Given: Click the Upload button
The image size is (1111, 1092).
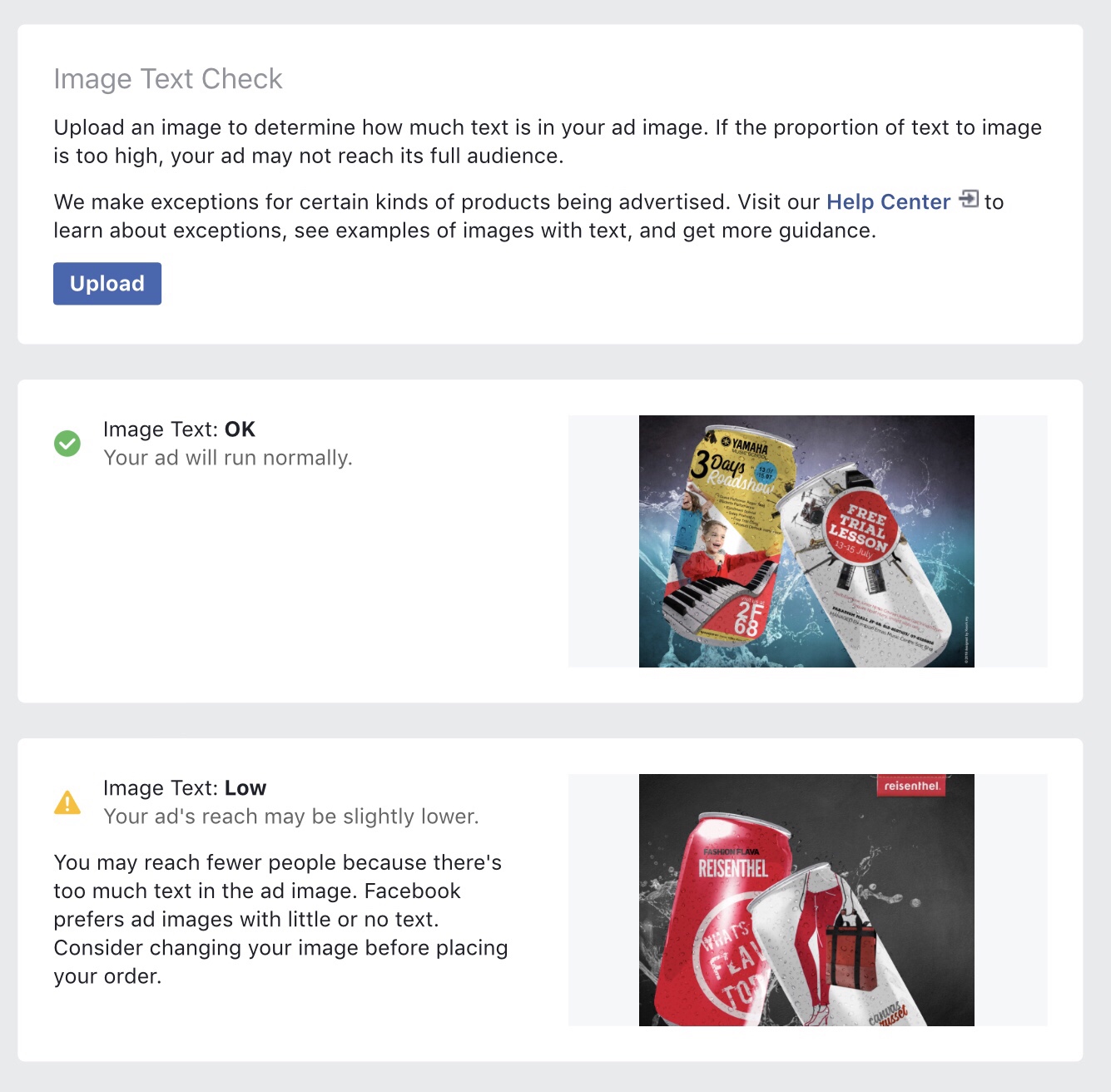Looking at the screenshot, I should 107,284.
